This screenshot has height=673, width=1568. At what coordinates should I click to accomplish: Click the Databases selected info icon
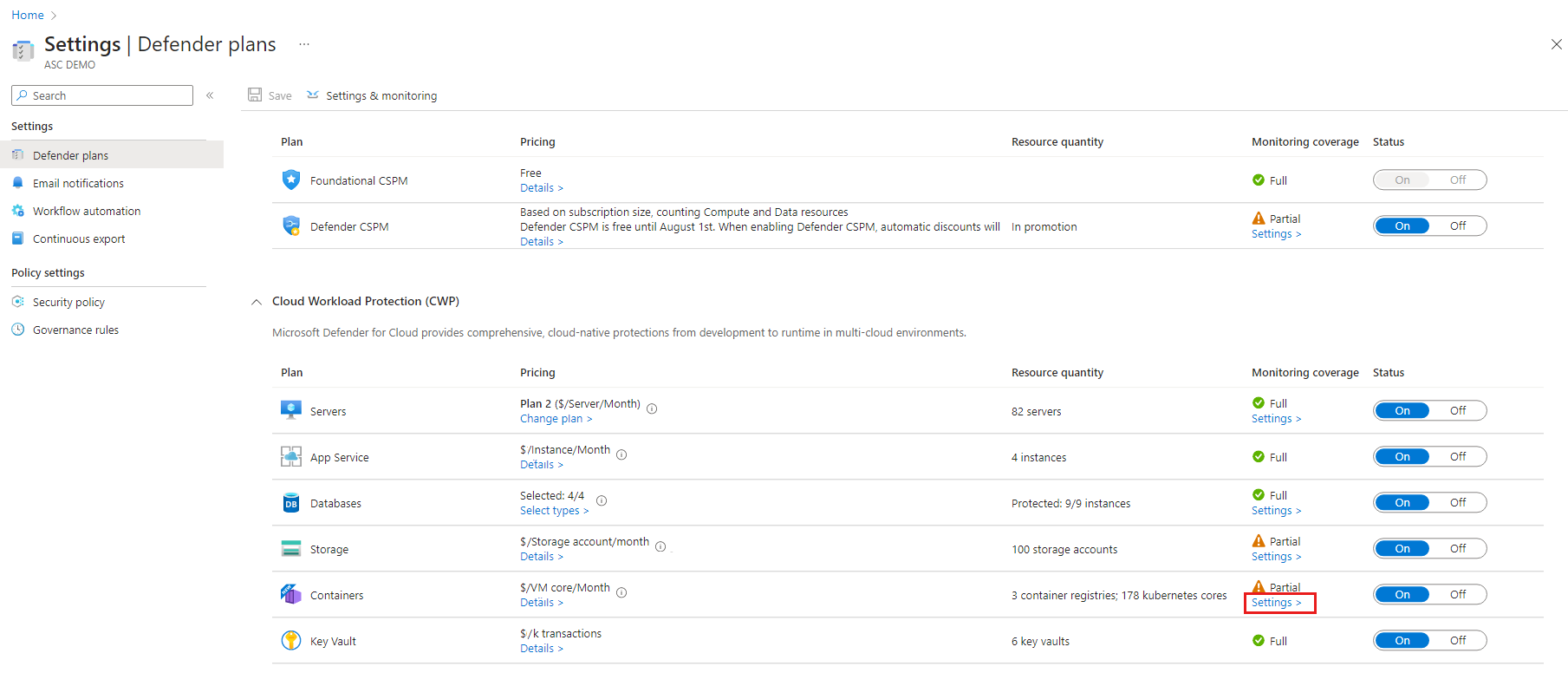602,500
